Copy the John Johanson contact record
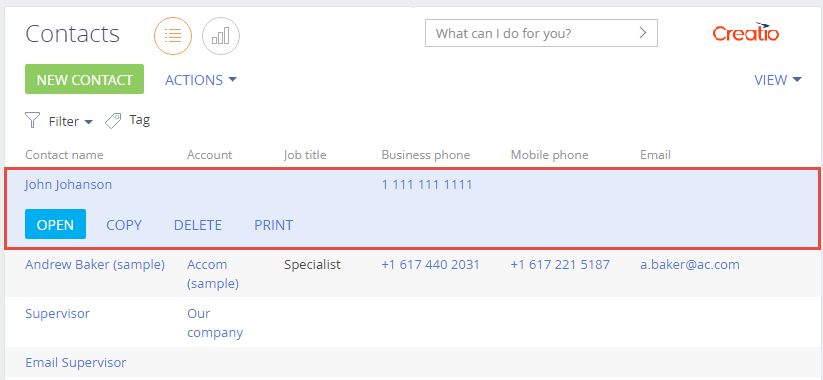This screenshot has height=380, width=823. click(x=124, y=225)
